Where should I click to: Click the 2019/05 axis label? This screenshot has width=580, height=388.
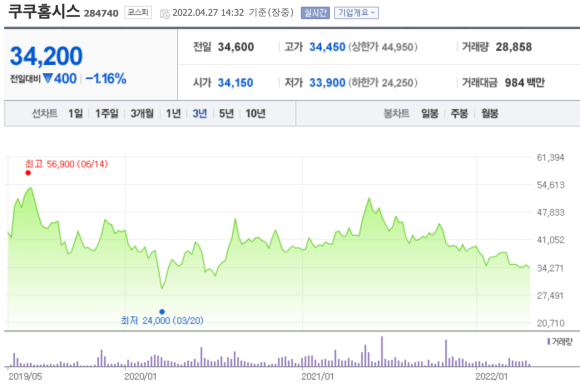tap(25, 377)
